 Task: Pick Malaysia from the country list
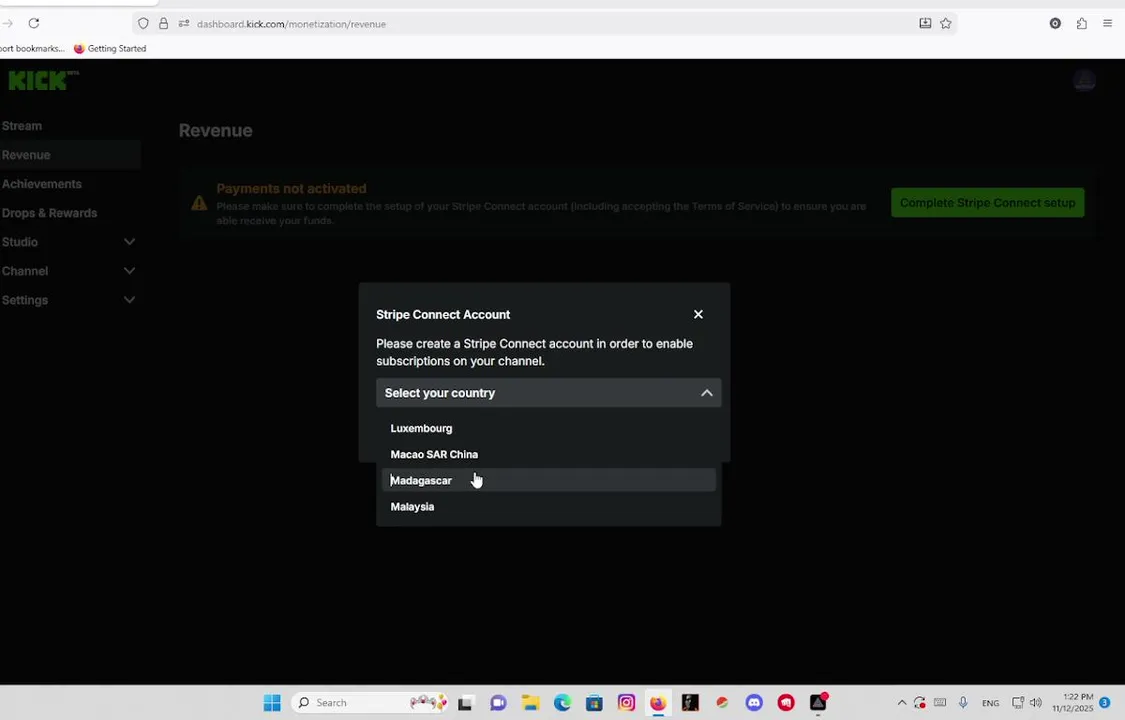[x=548, y=506]
